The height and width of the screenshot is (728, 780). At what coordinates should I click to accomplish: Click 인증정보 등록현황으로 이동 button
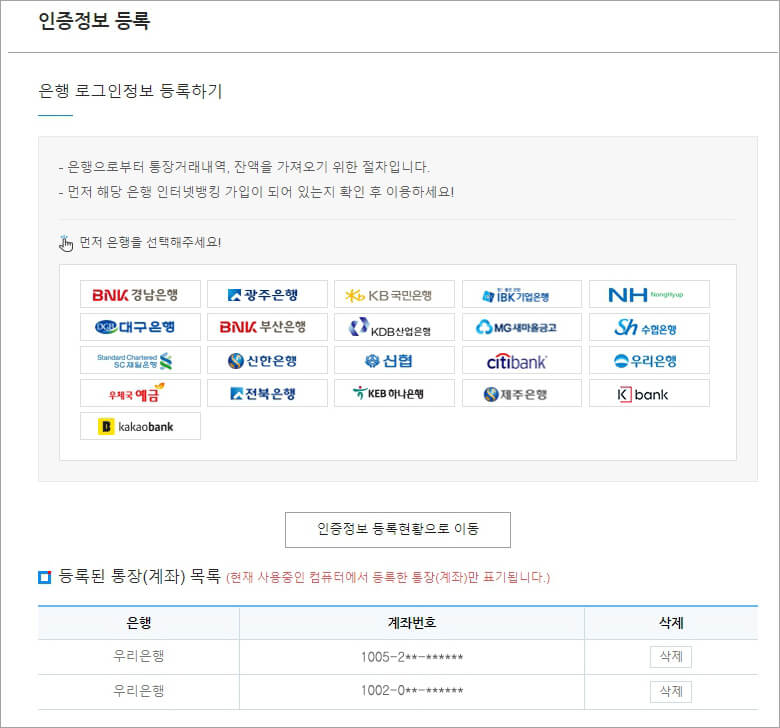(397, 529)
